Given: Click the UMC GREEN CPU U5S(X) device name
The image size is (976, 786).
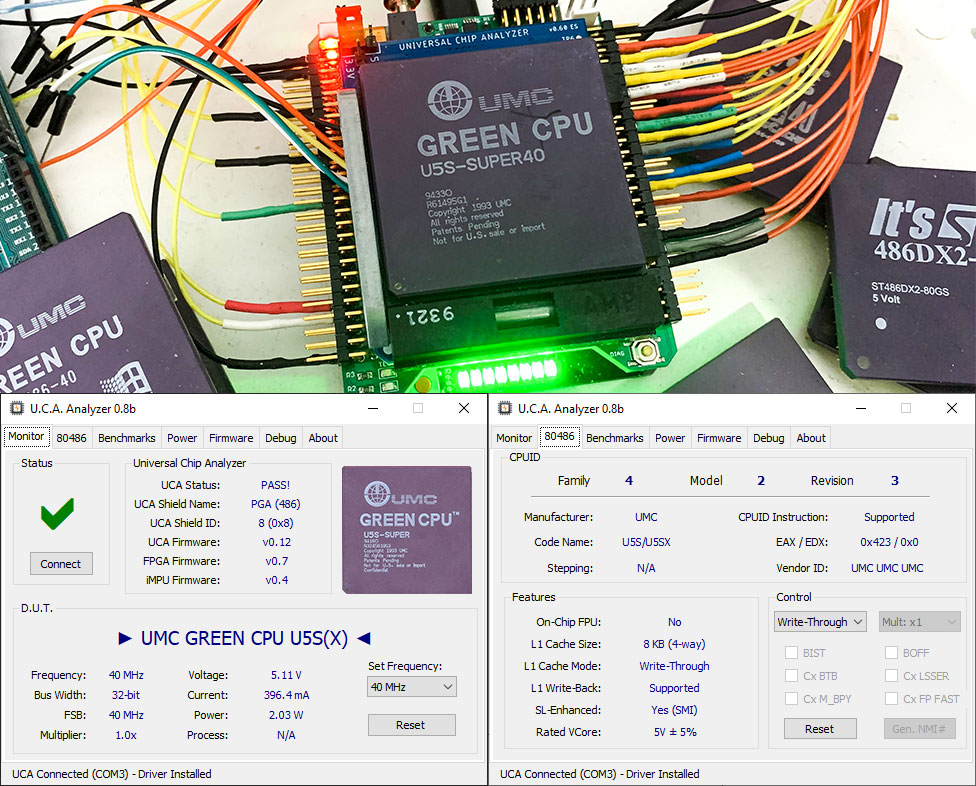Looking at the screenshot, I should point(244,639).
